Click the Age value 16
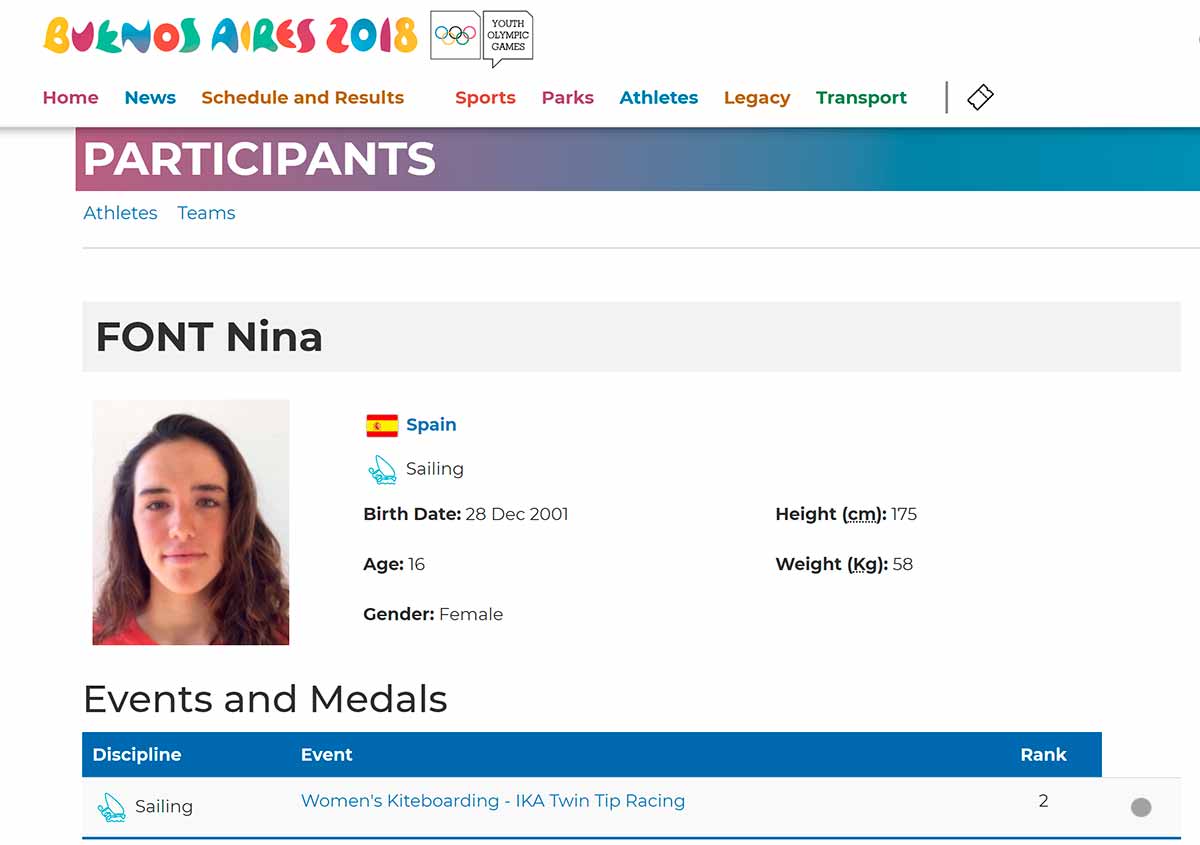Screen dimensions: 1200x845 [417, 564]
